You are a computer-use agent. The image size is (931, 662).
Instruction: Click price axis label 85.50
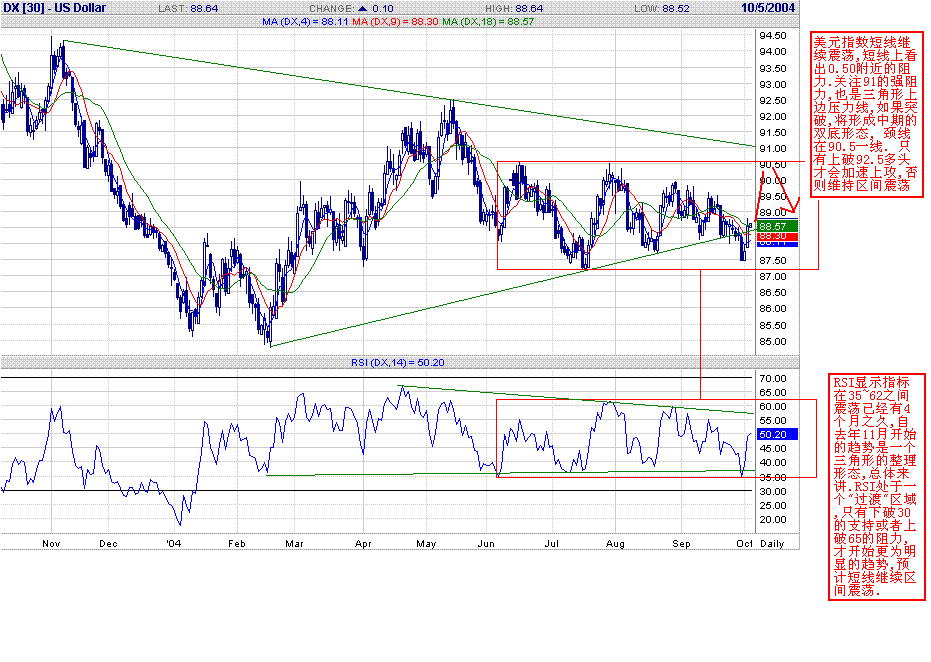click(x=772, y=325)
